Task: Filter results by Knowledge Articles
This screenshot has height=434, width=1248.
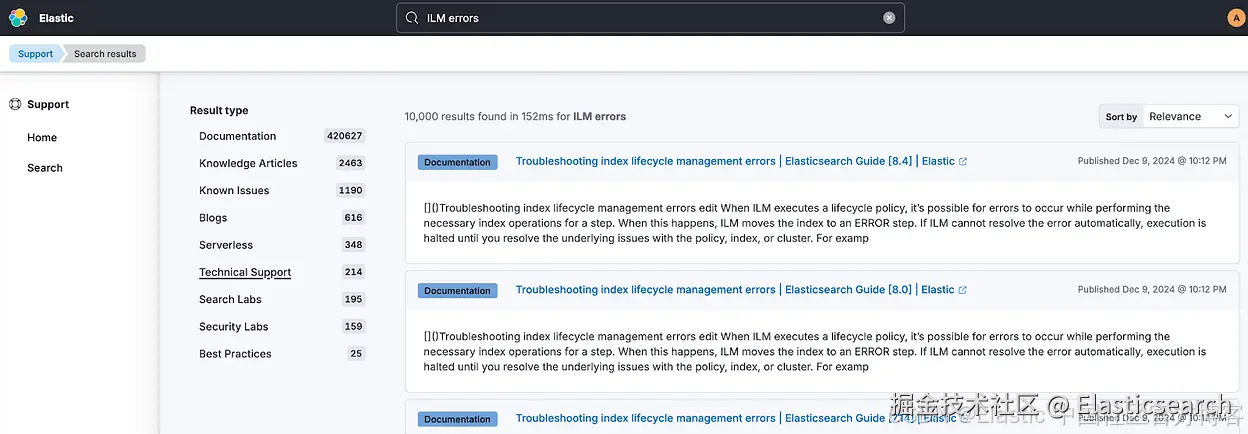Action: click(x=248, y=163)
